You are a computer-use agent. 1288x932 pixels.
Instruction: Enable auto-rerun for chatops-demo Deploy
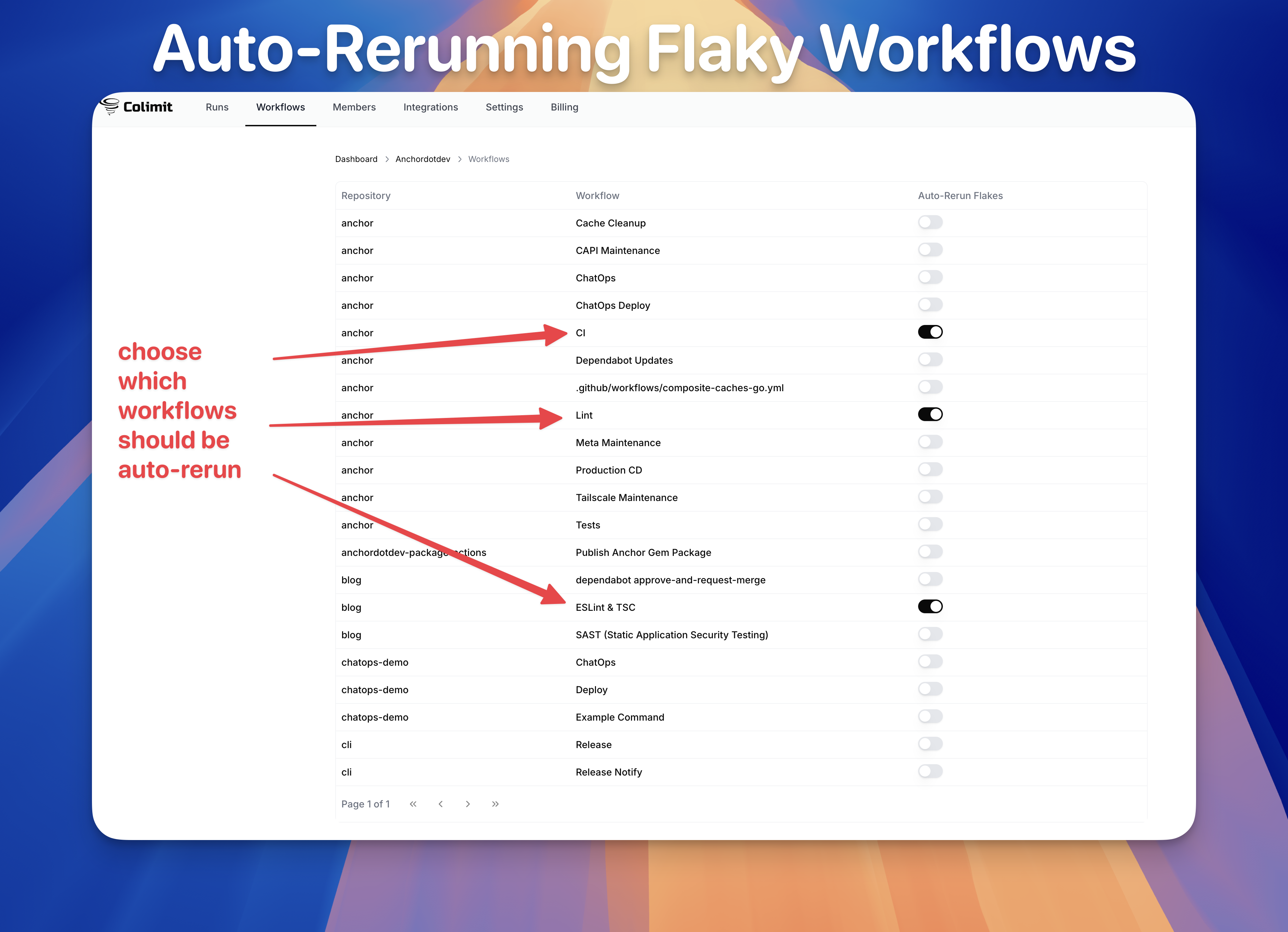click(930, 689)
